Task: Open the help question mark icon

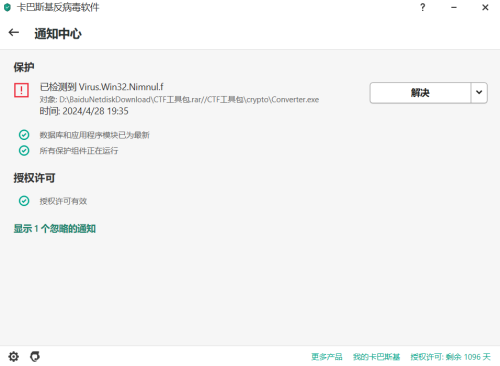Action: [x=422, y=7]
